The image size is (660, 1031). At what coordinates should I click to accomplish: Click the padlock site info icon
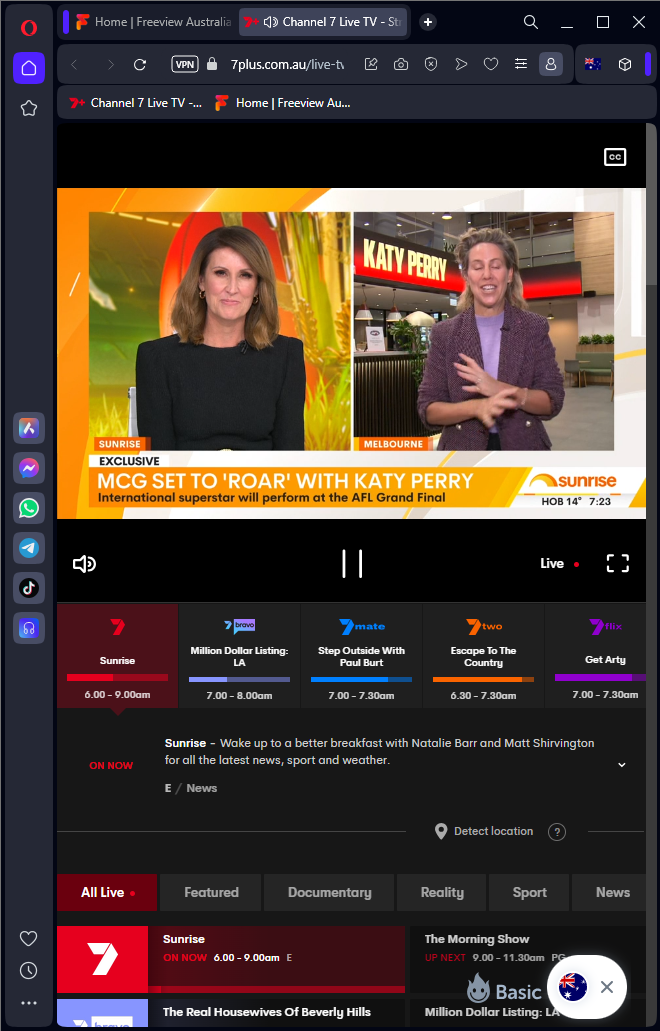click(x=212, y=64)
